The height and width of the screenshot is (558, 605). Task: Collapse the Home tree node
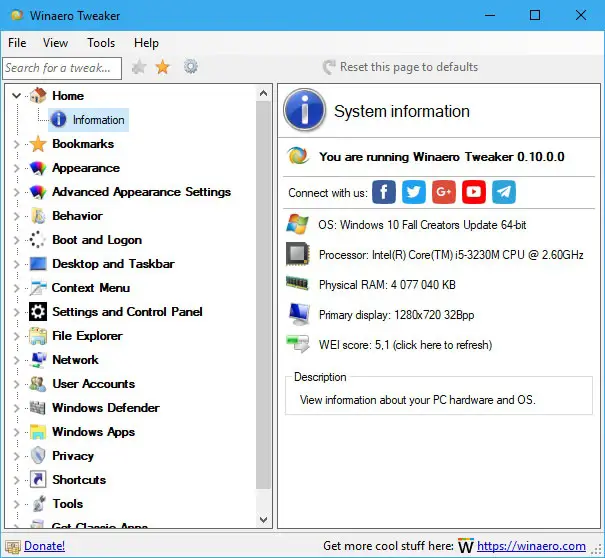click(x=16, y=95)
